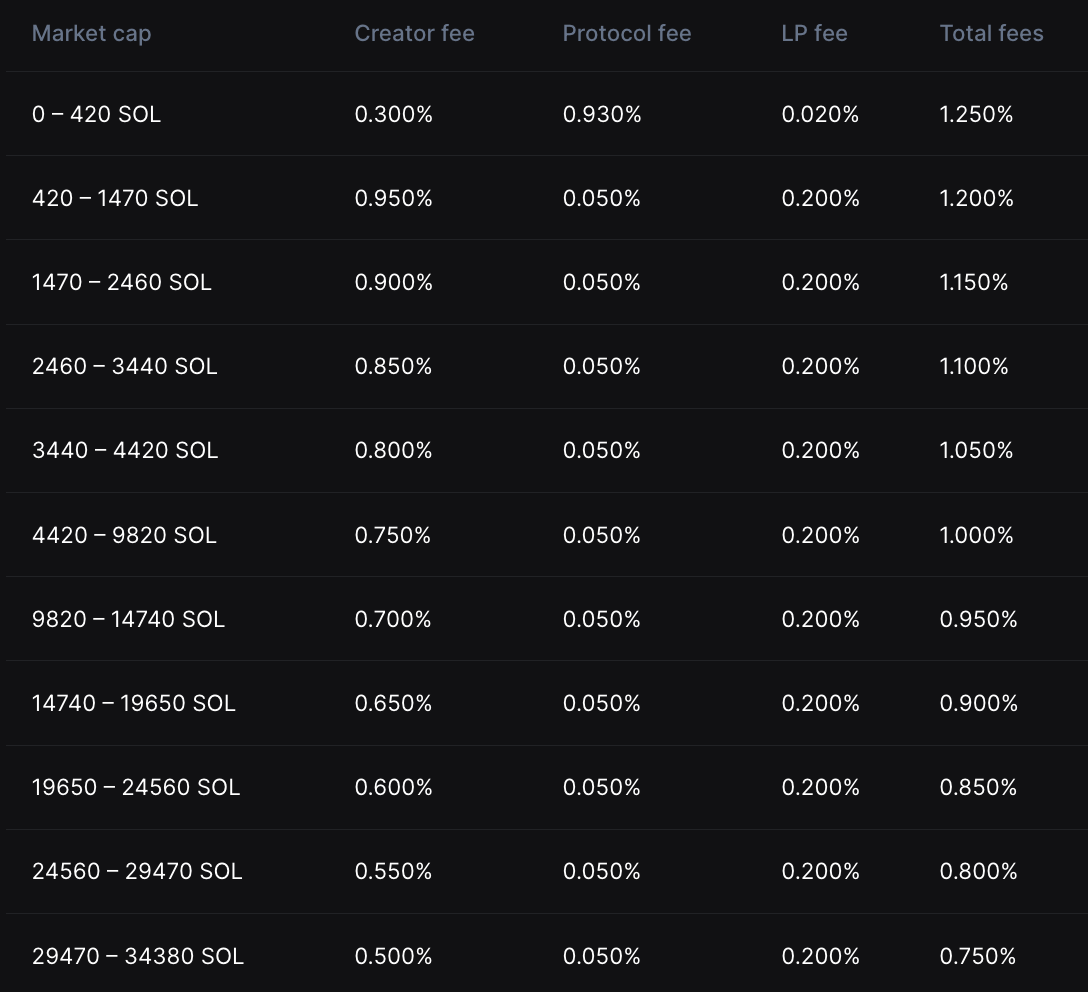Screen dimensions: 1088x992
Task: Click the 420 – 1470 SOL range
Action: pos(115,199)
